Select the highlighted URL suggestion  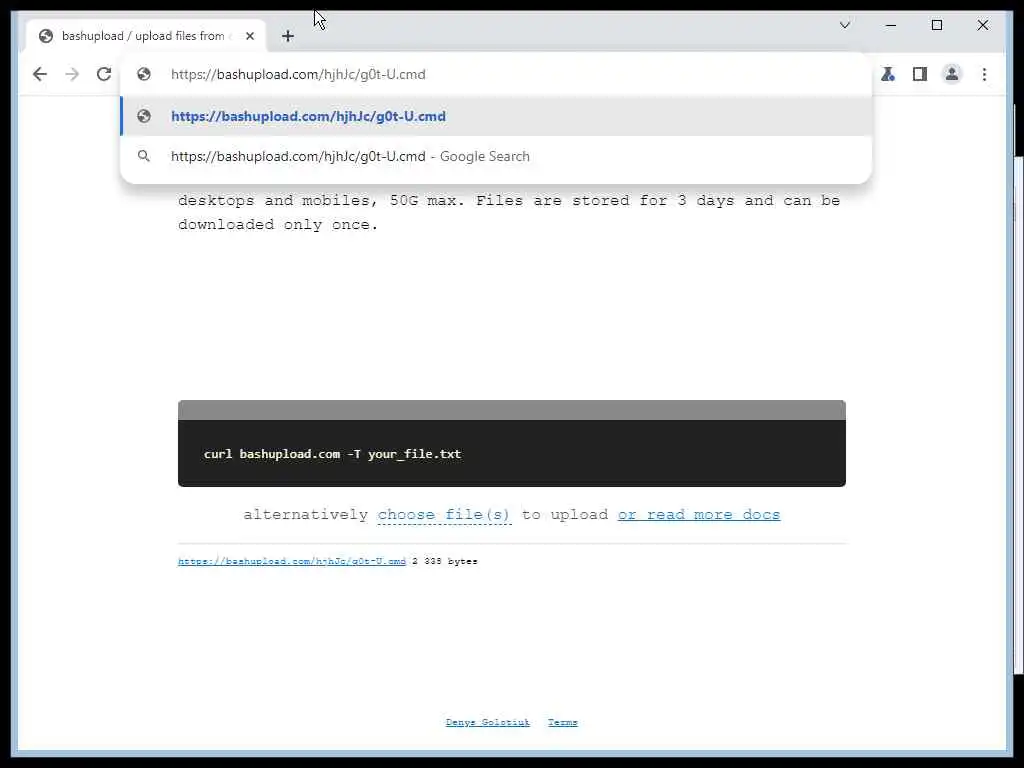(x=496, y=116)
